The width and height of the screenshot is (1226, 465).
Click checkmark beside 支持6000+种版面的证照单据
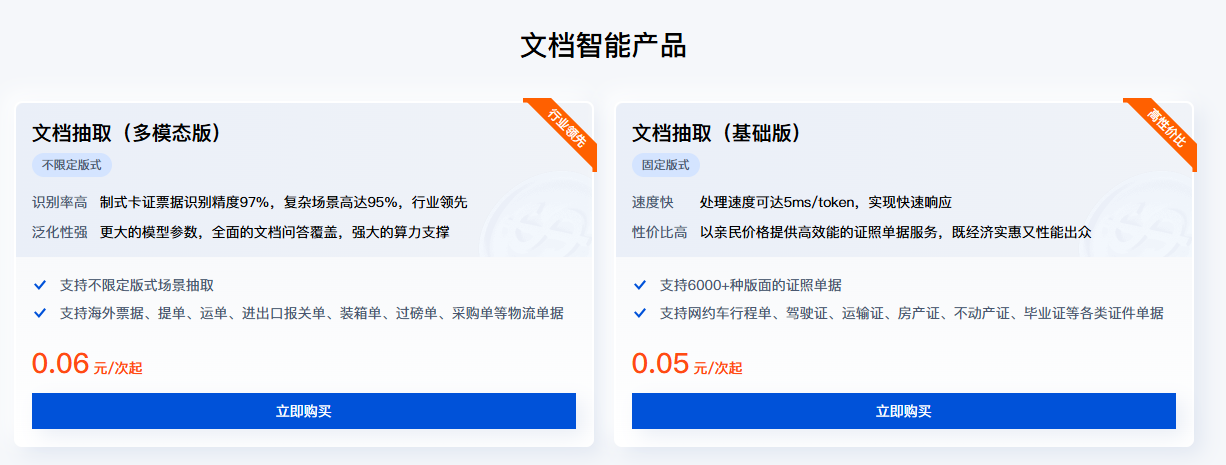[x=640, y=285]
